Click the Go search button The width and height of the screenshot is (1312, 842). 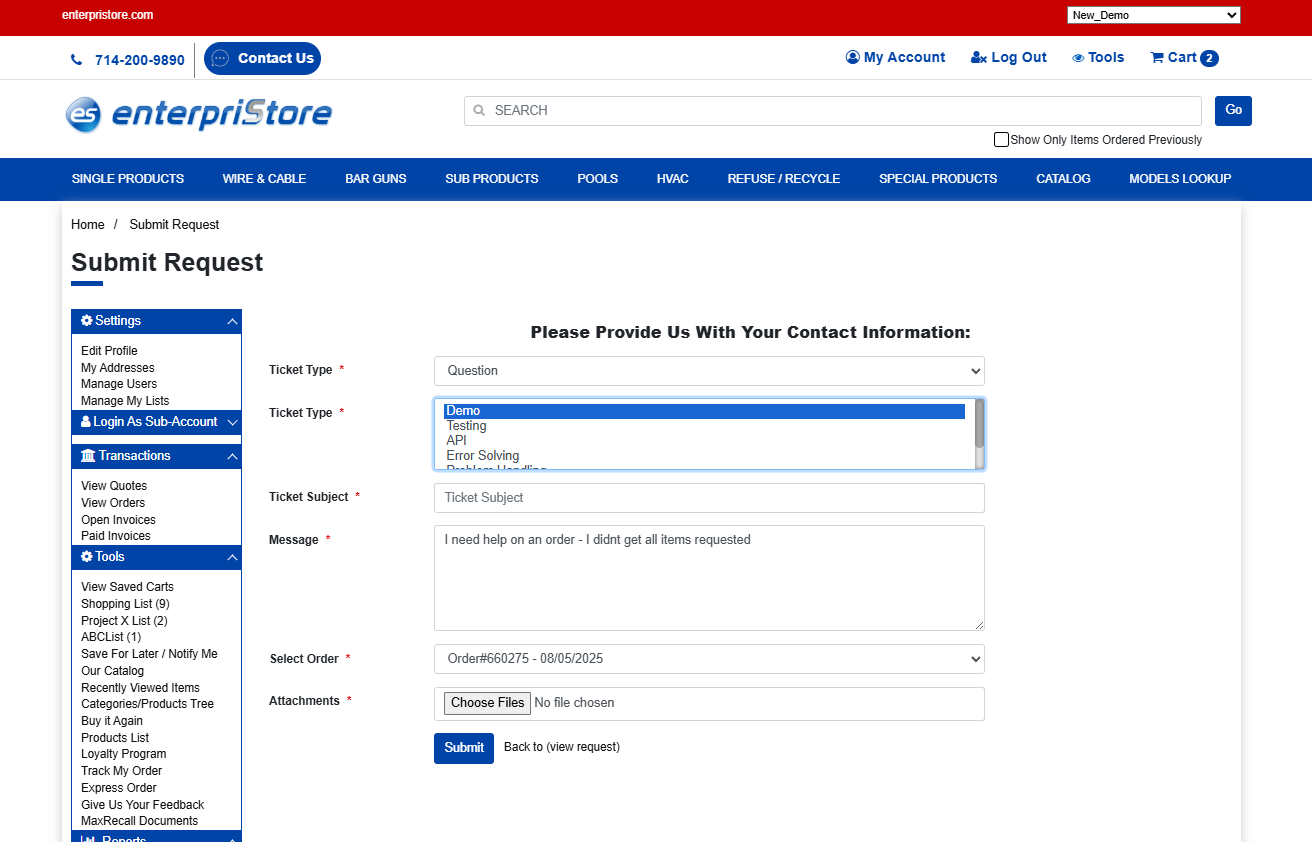tap(1233, 111)
